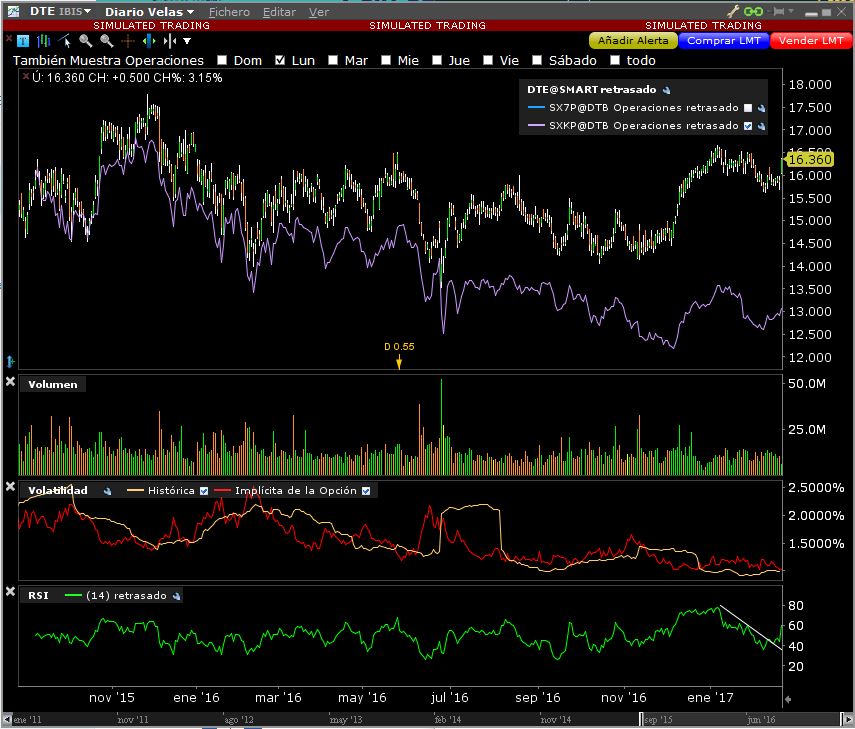
Task: Click the RSI white trendline
Action: (x=751, y=628)
